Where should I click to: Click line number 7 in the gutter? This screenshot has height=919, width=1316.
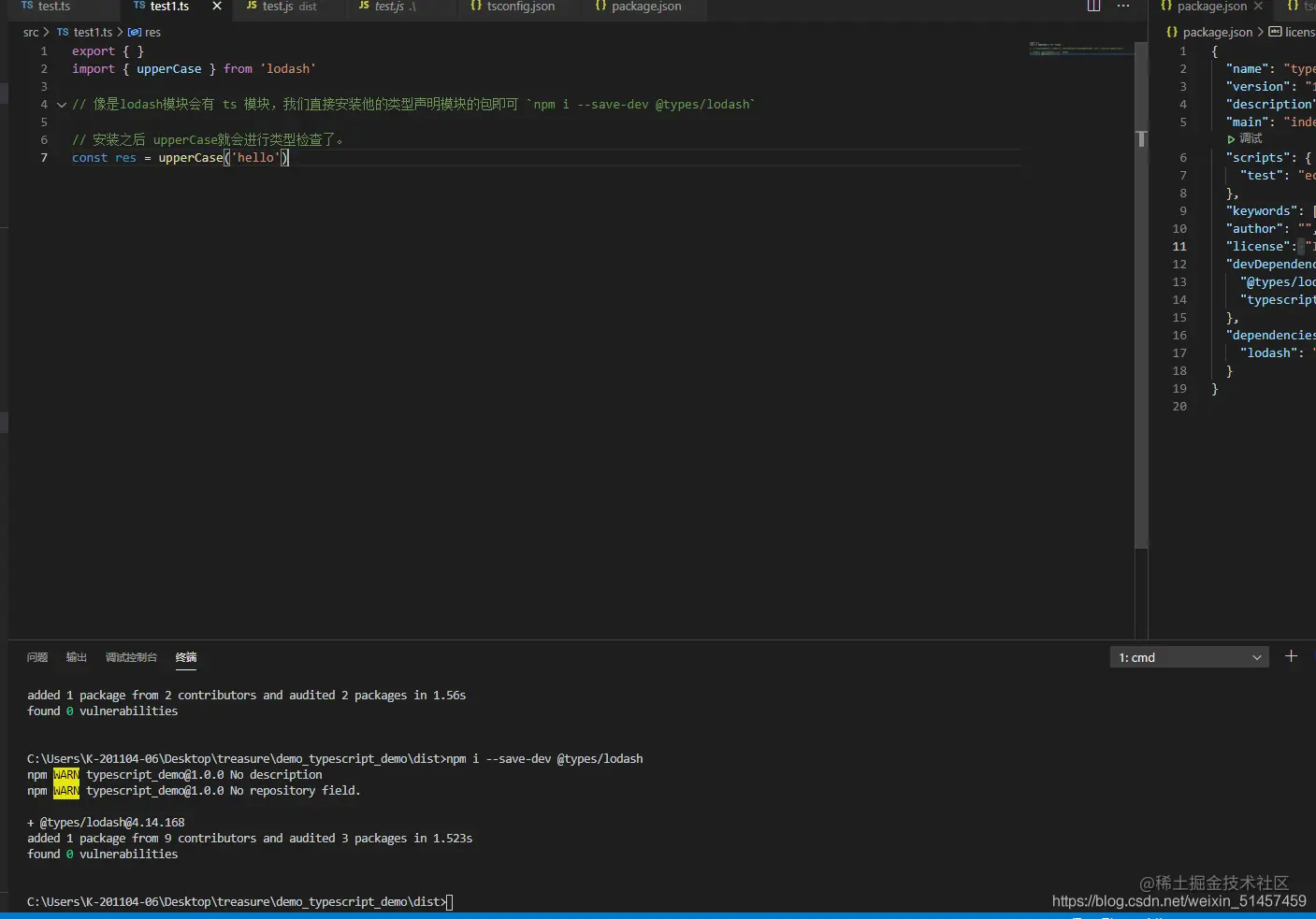pyautogui.click(x=44, y=158)
